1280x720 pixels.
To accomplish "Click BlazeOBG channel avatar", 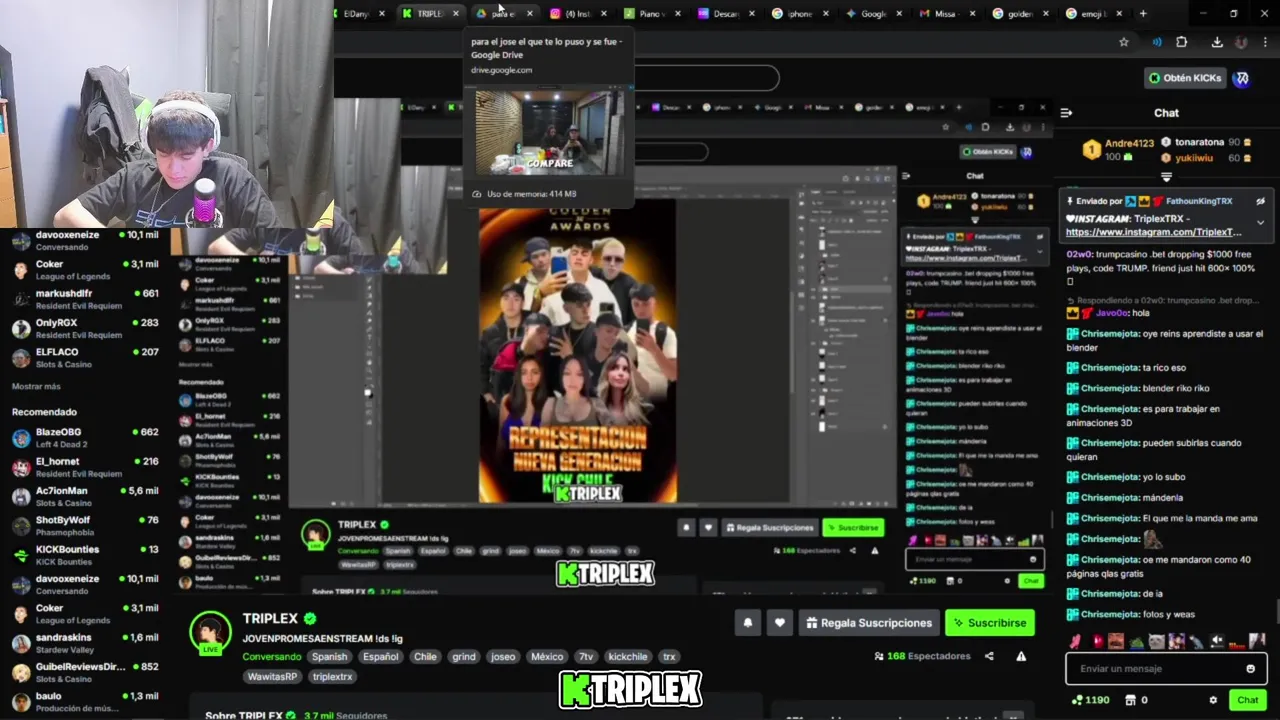I will (x=20, y=438).
